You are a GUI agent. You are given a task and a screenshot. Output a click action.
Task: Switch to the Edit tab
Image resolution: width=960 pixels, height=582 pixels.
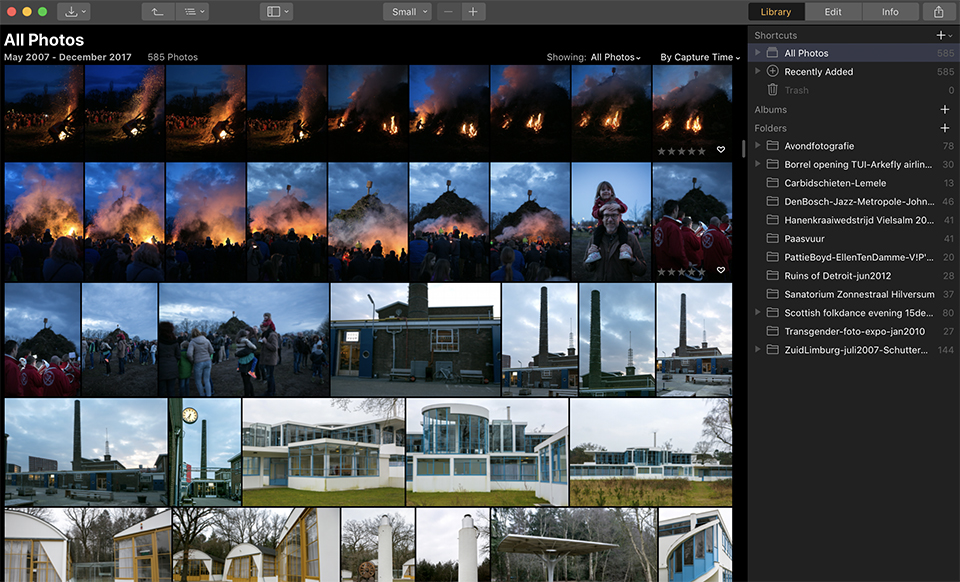pyautogui.click(x=833, y=12)
